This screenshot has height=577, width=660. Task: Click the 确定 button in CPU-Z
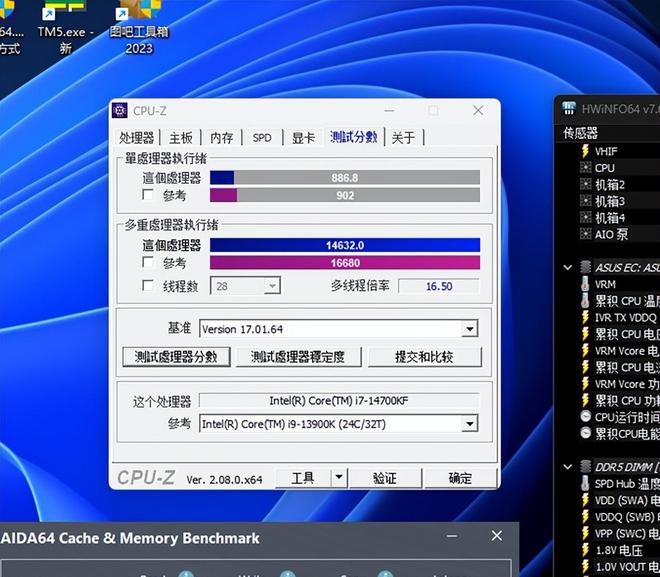(460, 478)
